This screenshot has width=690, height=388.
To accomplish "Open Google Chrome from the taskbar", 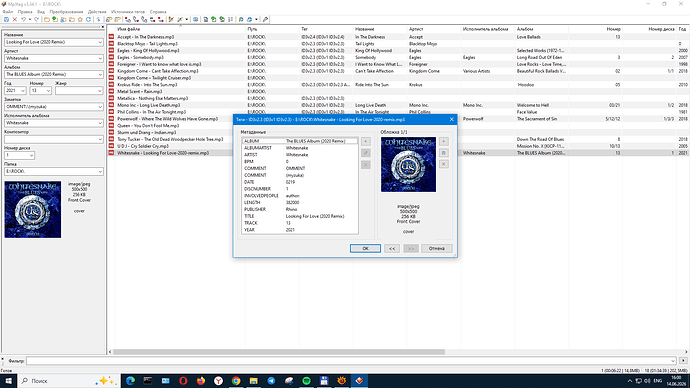I will tap(236, 381).
